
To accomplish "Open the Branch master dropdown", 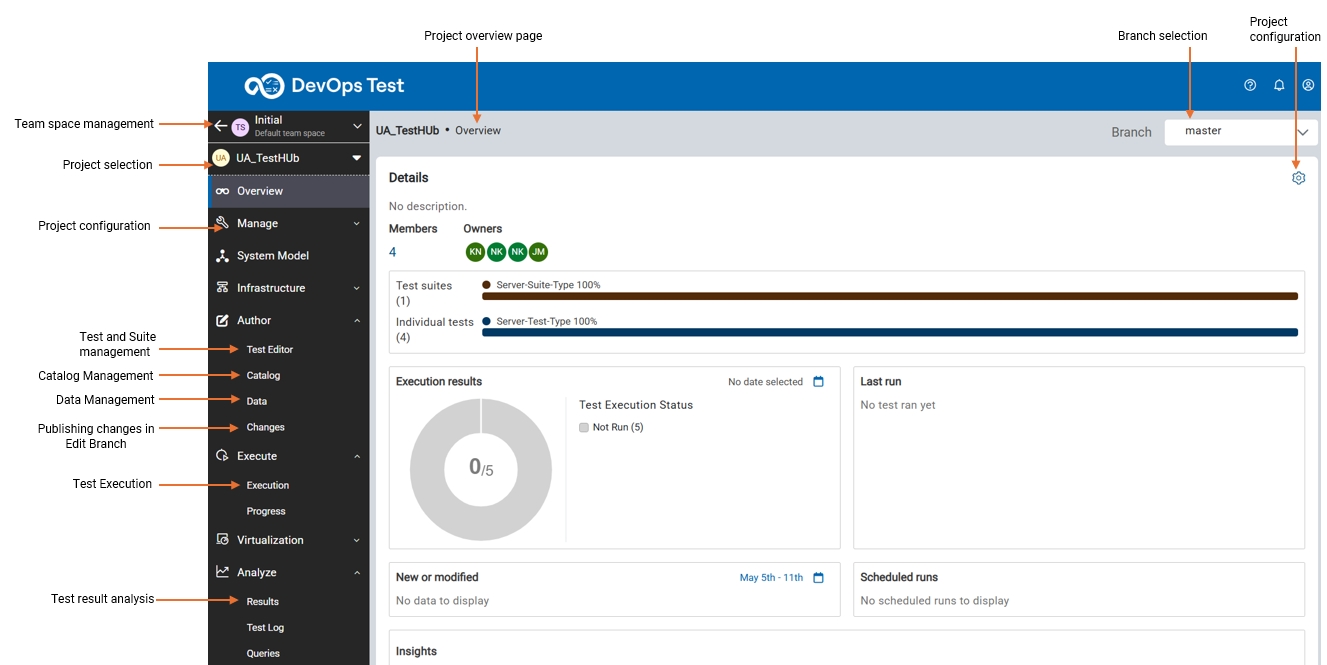I will tap(1240, 131).
